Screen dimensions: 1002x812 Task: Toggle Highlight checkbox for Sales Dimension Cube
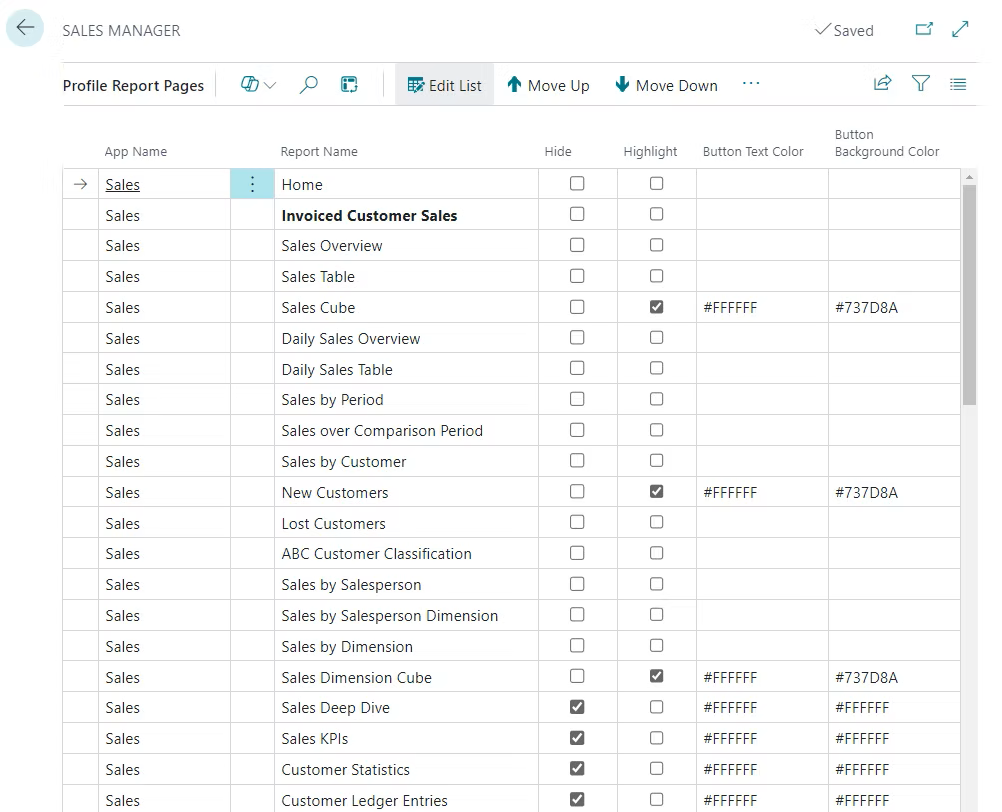click(x=656, y=676)
